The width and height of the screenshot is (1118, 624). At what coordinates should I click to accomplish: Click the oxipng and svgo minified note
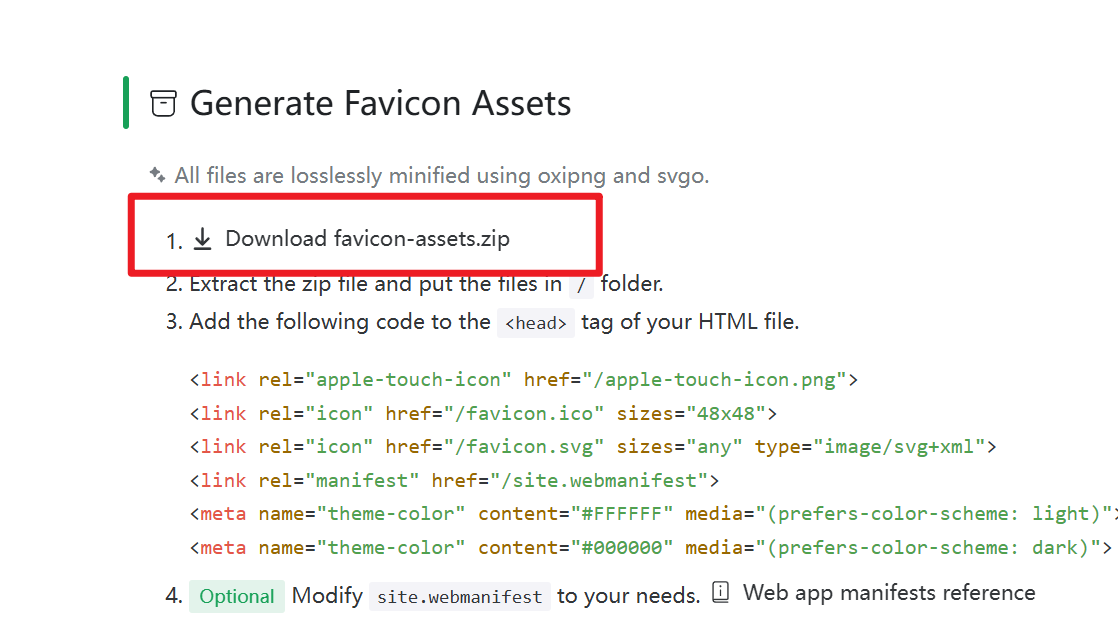(x=441, y=175)
